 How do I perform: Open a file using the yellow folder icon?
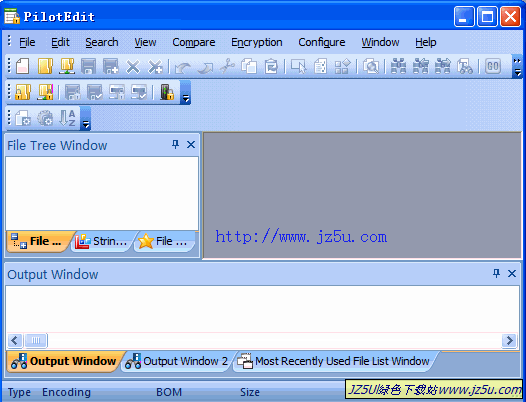tap(45, 66)
